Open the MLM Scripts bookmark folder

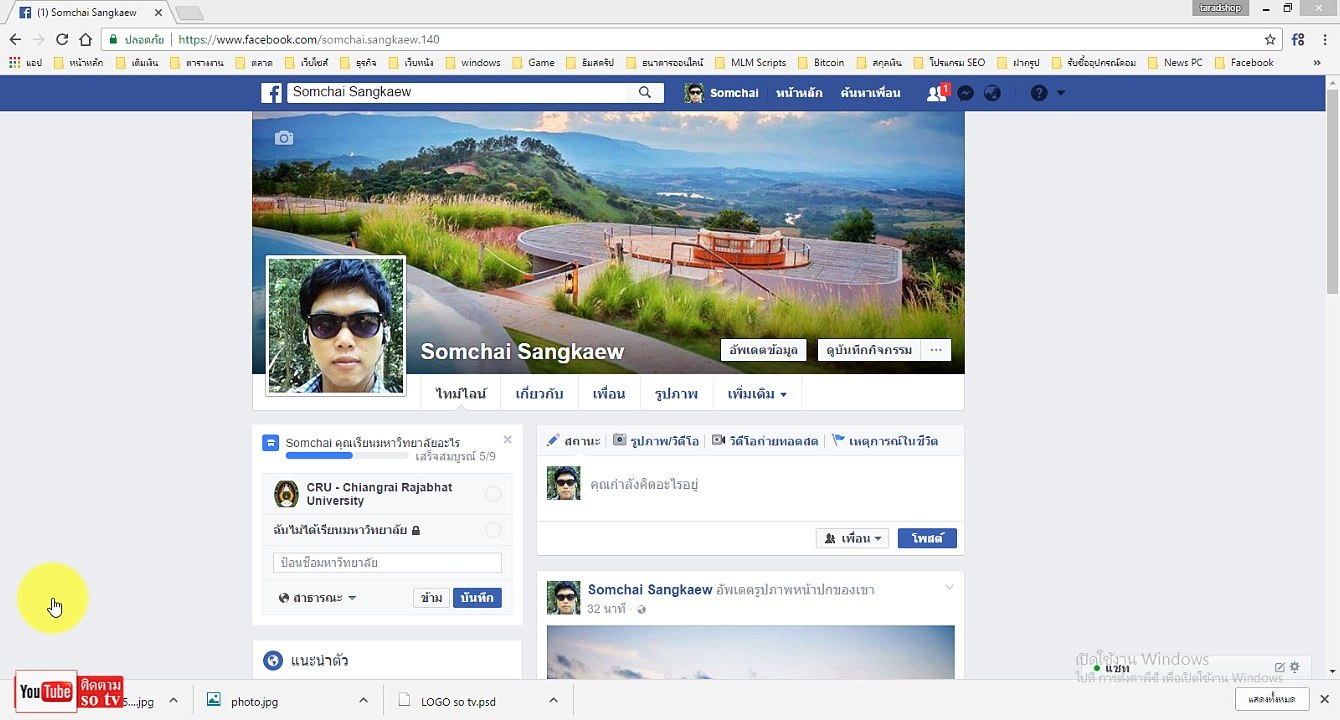750,62
